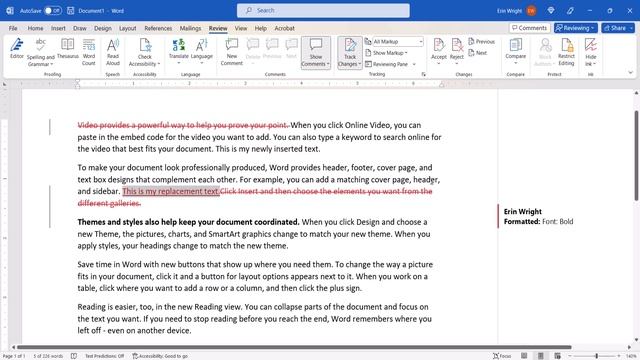Click the Microsoft Premium diamond icon
Screen dimensions: 640x360
point(551,11)
